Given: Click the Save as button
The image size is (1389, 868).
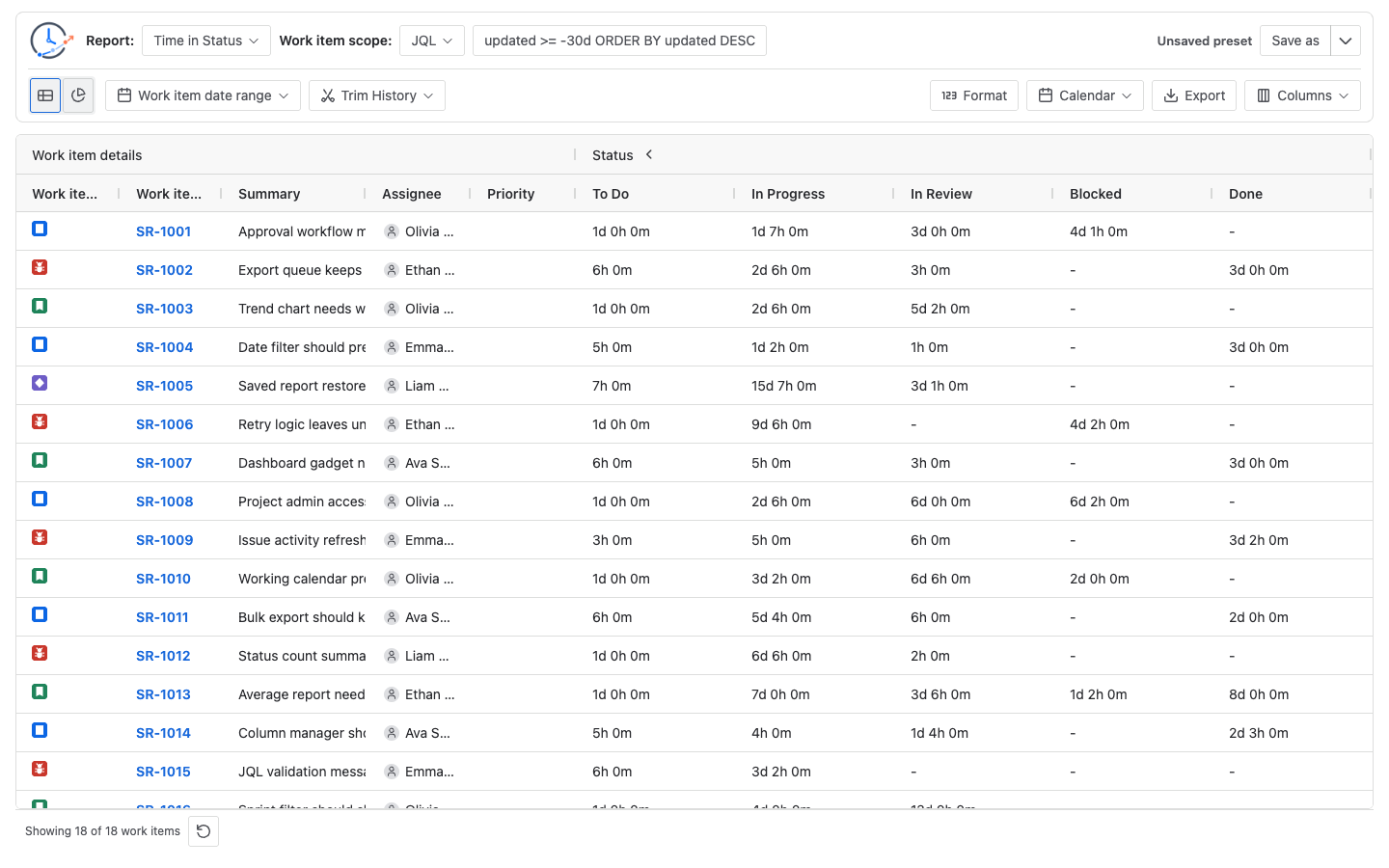Looking at the screenshot, I should 1295,41.
